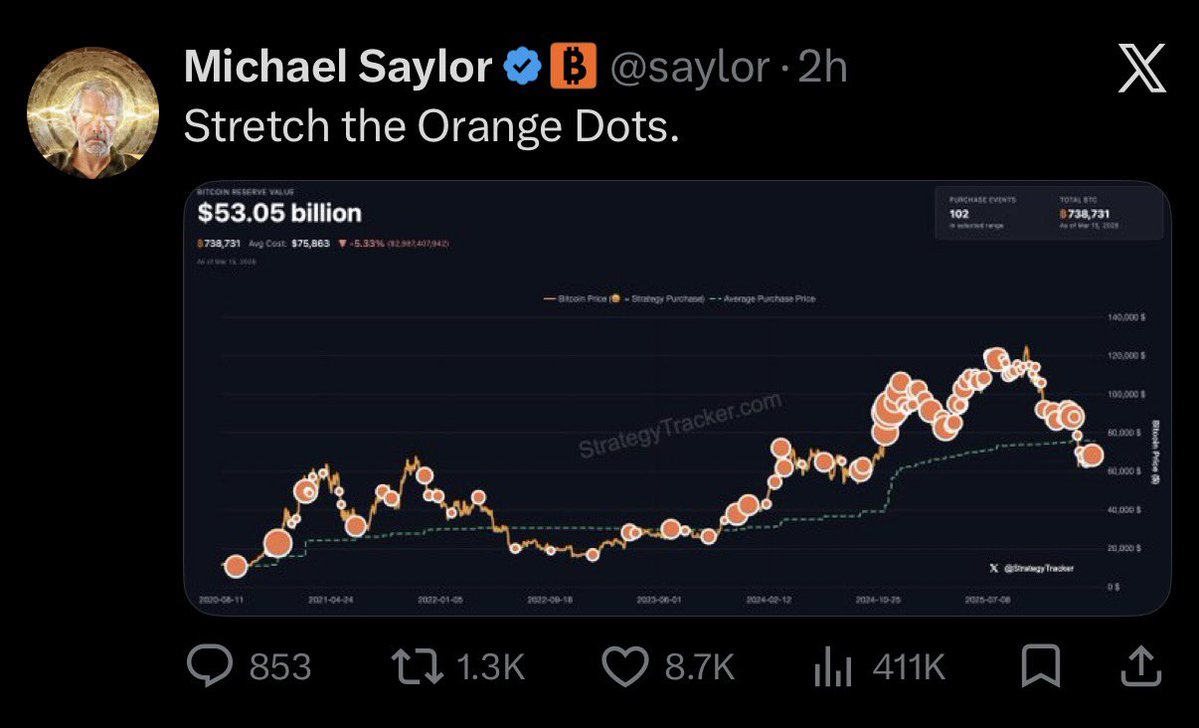Viewport: 1199px width, 728px height.
Task: Open Michael Saylor's profile picture
Action: pyautogui.click(x=93, y=110)
